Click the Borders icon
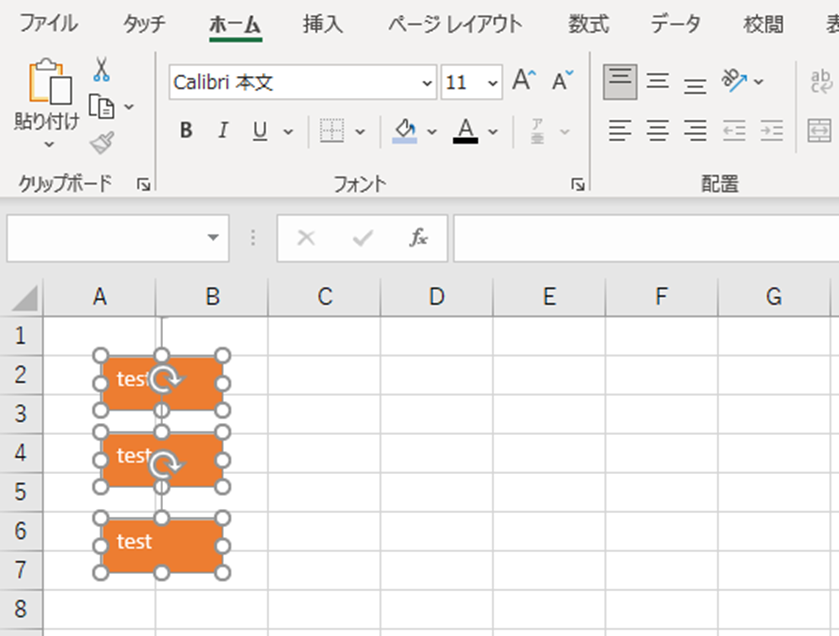The height and width of the screenshot is (636, 839). [332, 131]
